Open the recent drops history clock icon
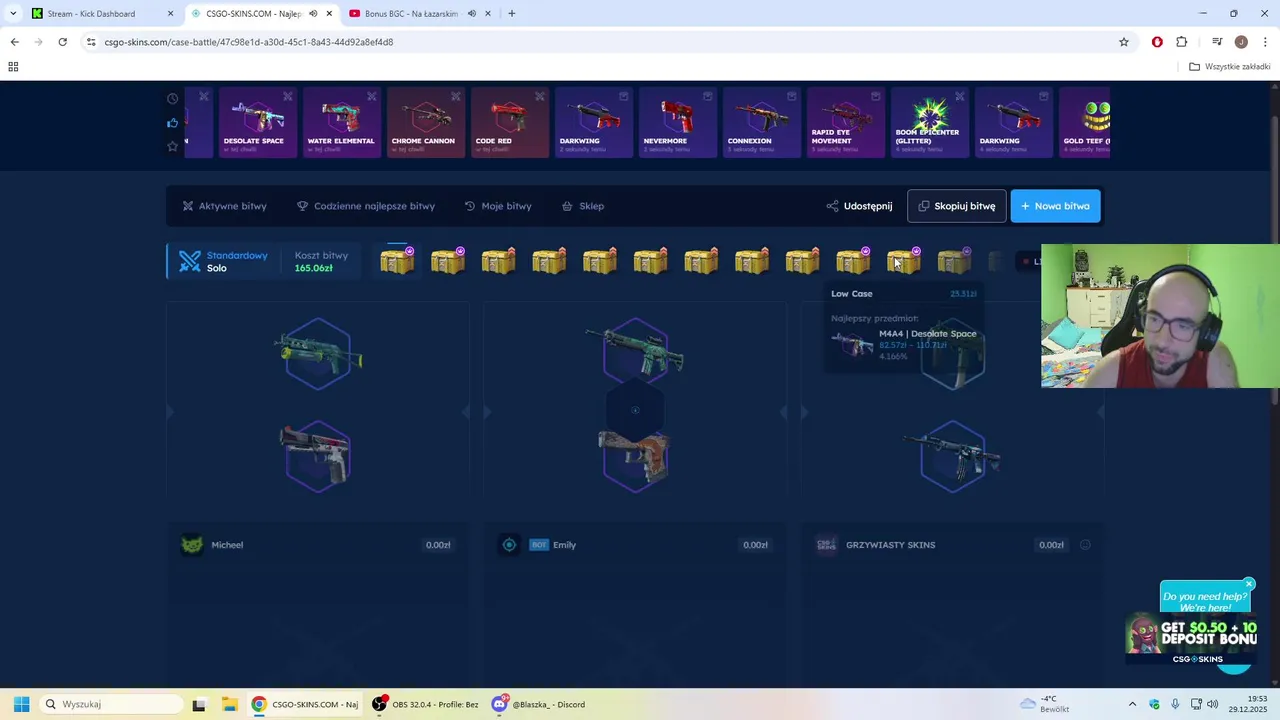The height and width of the screenshot is (720, 1280). (x=172, y=99)
